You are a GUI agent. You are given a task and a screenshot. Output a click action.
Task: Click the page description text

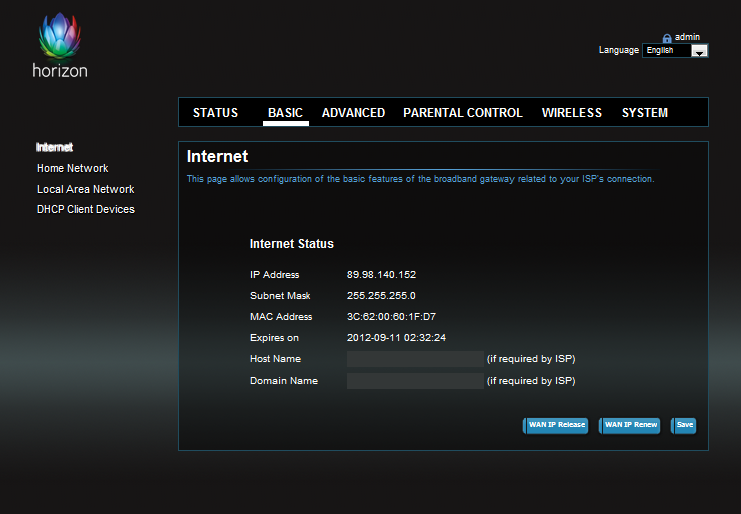421,179
